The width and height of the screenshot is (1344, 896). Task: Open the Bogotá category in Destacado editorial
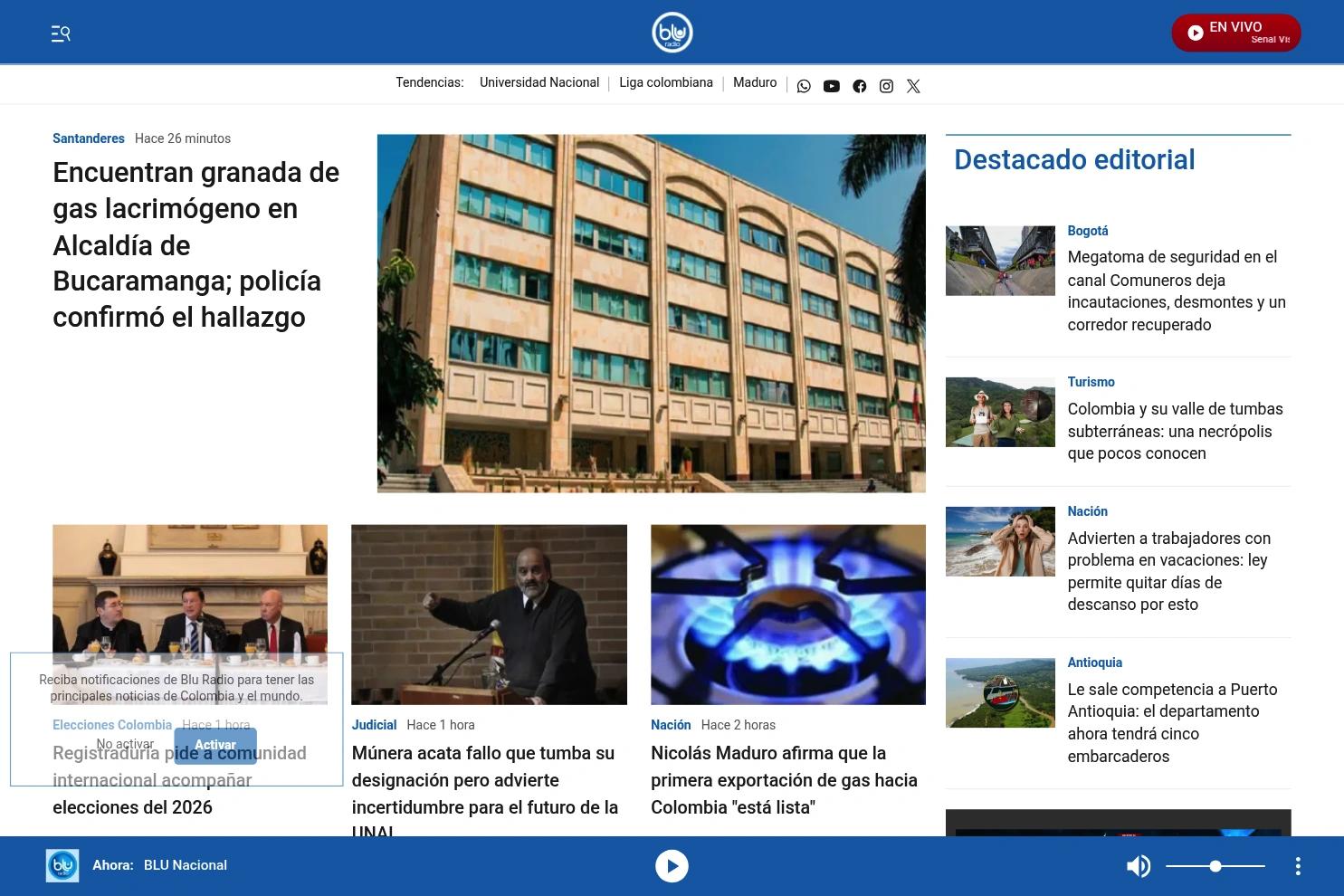coord(1088,231)
